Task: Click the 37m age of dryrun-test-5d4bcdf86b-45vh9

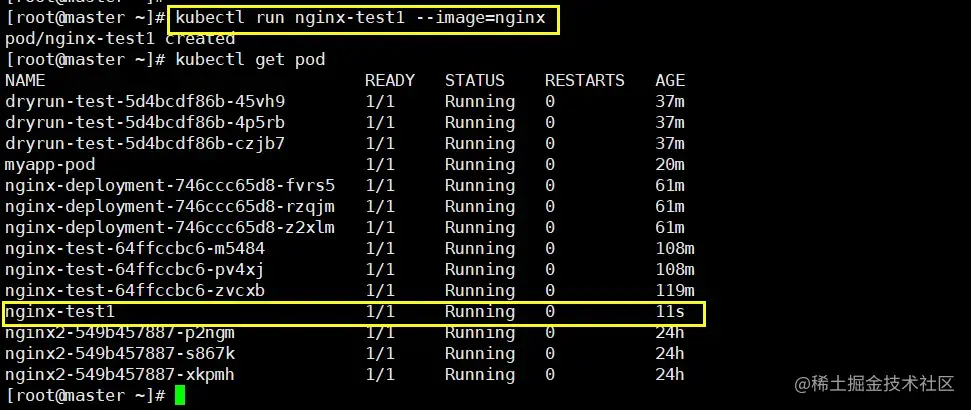Action: click(670, 102)
